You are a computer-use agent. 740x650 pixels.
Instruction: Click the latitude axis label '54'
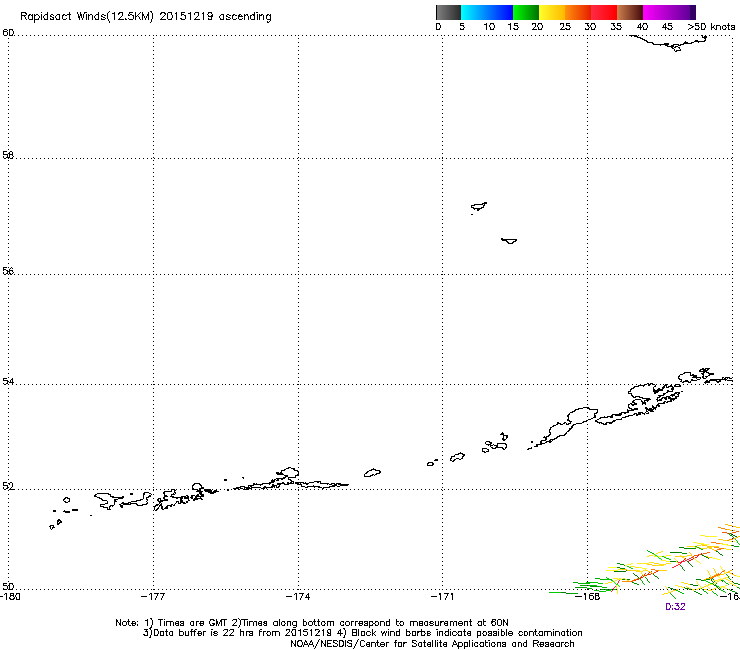[x=8, y=381]
